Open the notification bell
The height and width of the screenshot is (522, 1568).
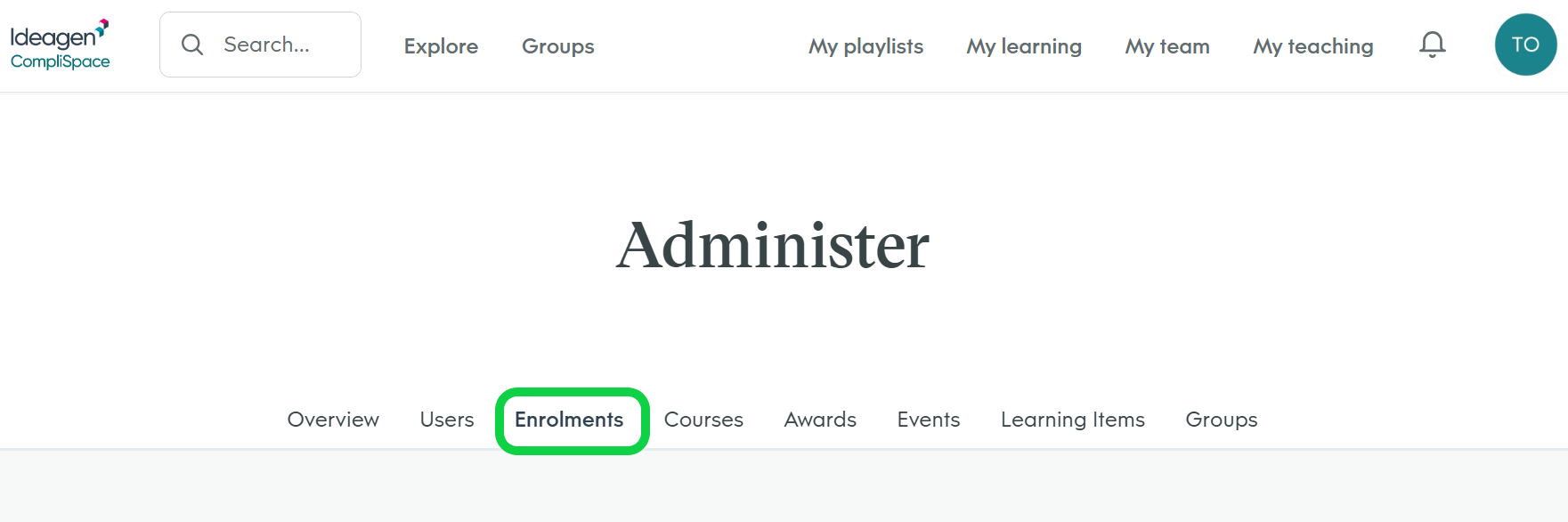(1432, 45)
